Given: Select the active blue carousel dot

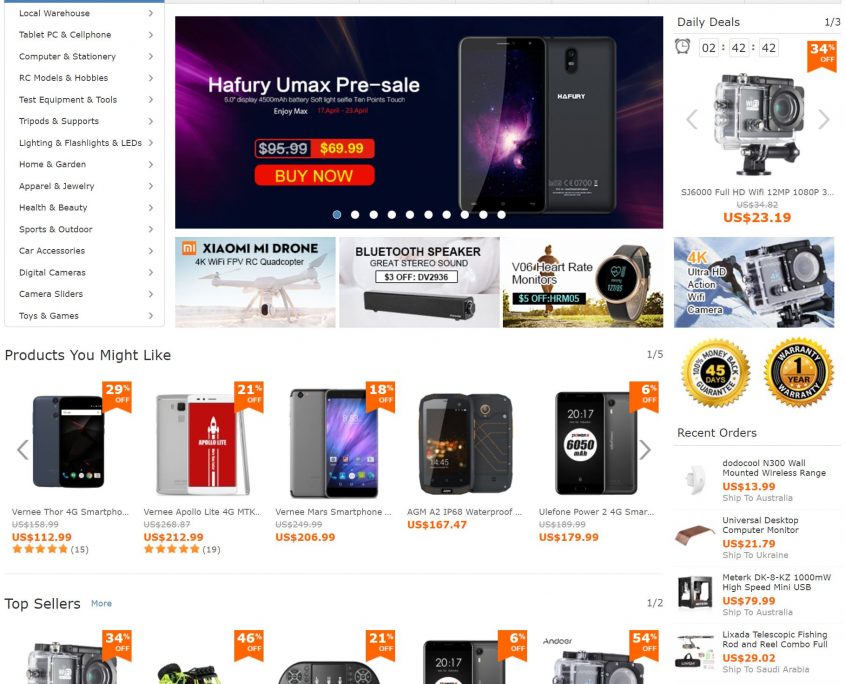Looking at the screenshot, I should coord(337,214).
